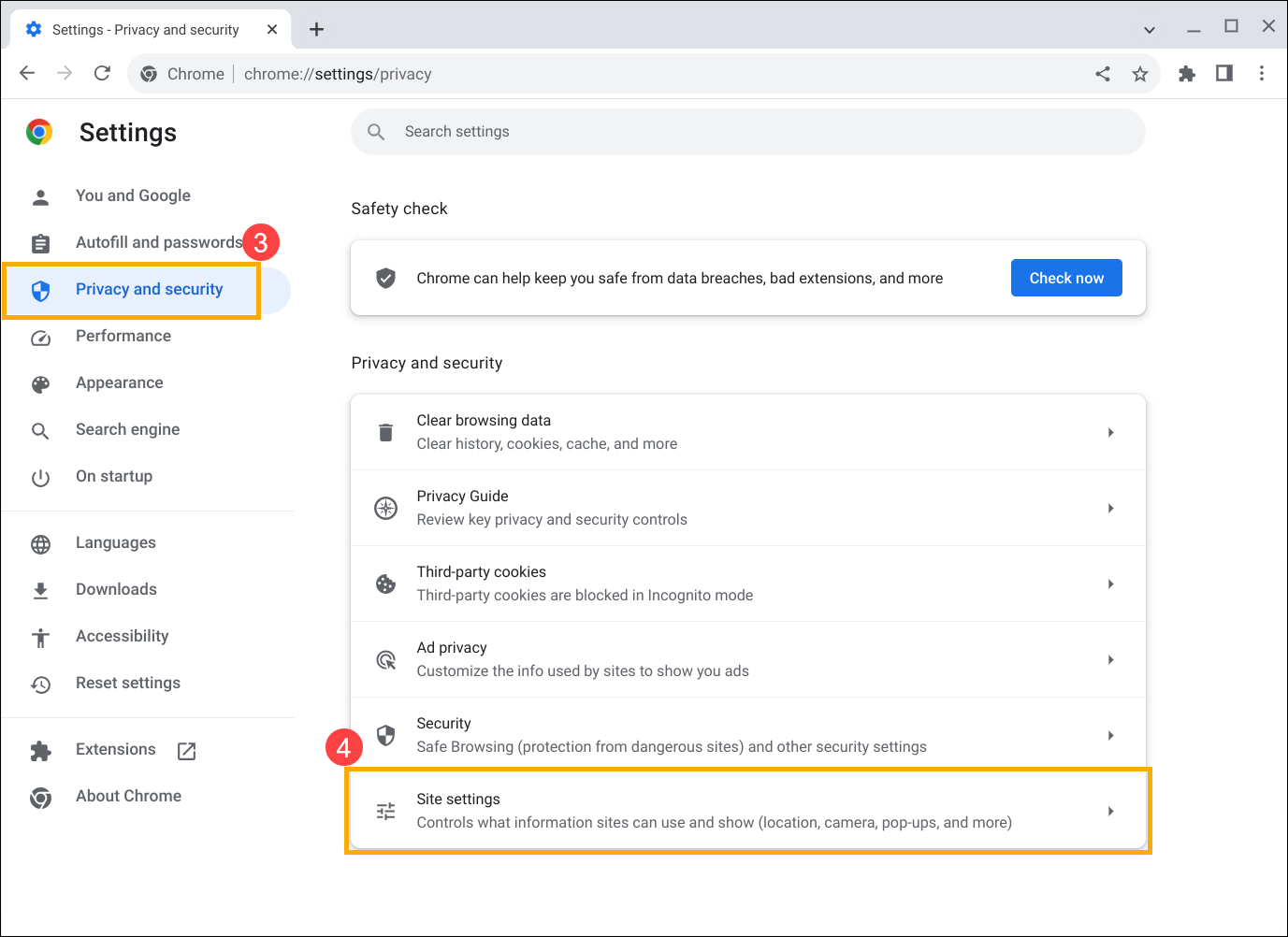Click the Accessibility figure icon
Image resolution: width=1288 pixels, height=937 pixels.
pyautogui.click(x=40, y=638)
